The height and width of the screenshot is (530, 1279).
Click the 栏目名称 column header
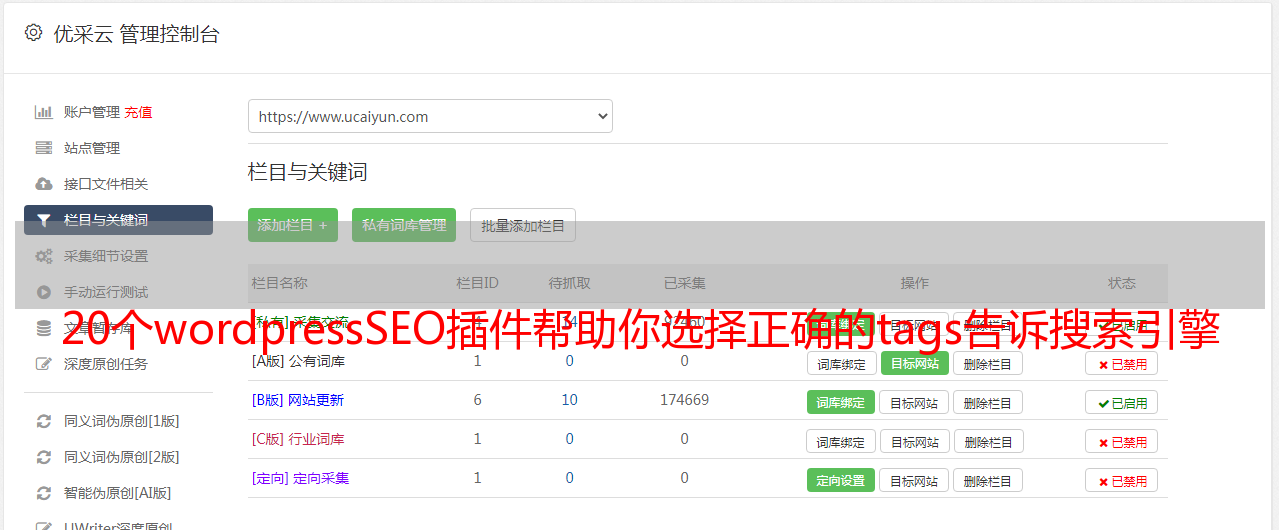pos(279,283)
